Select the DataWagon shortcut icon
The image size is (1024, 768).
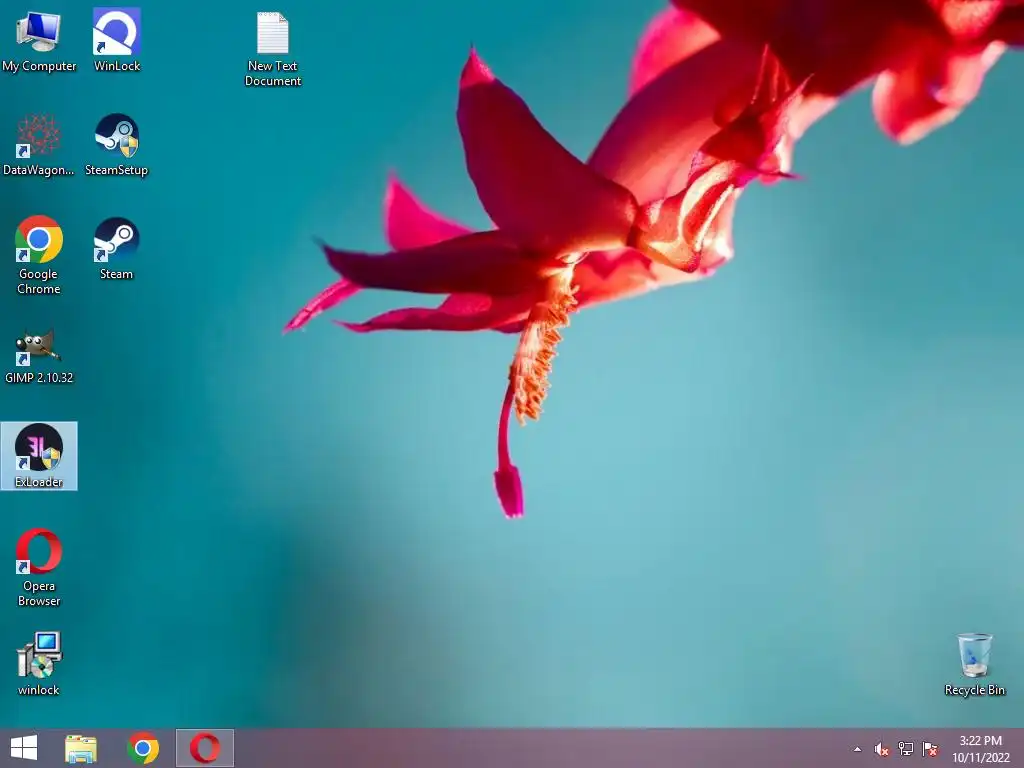tap(39, 145)
